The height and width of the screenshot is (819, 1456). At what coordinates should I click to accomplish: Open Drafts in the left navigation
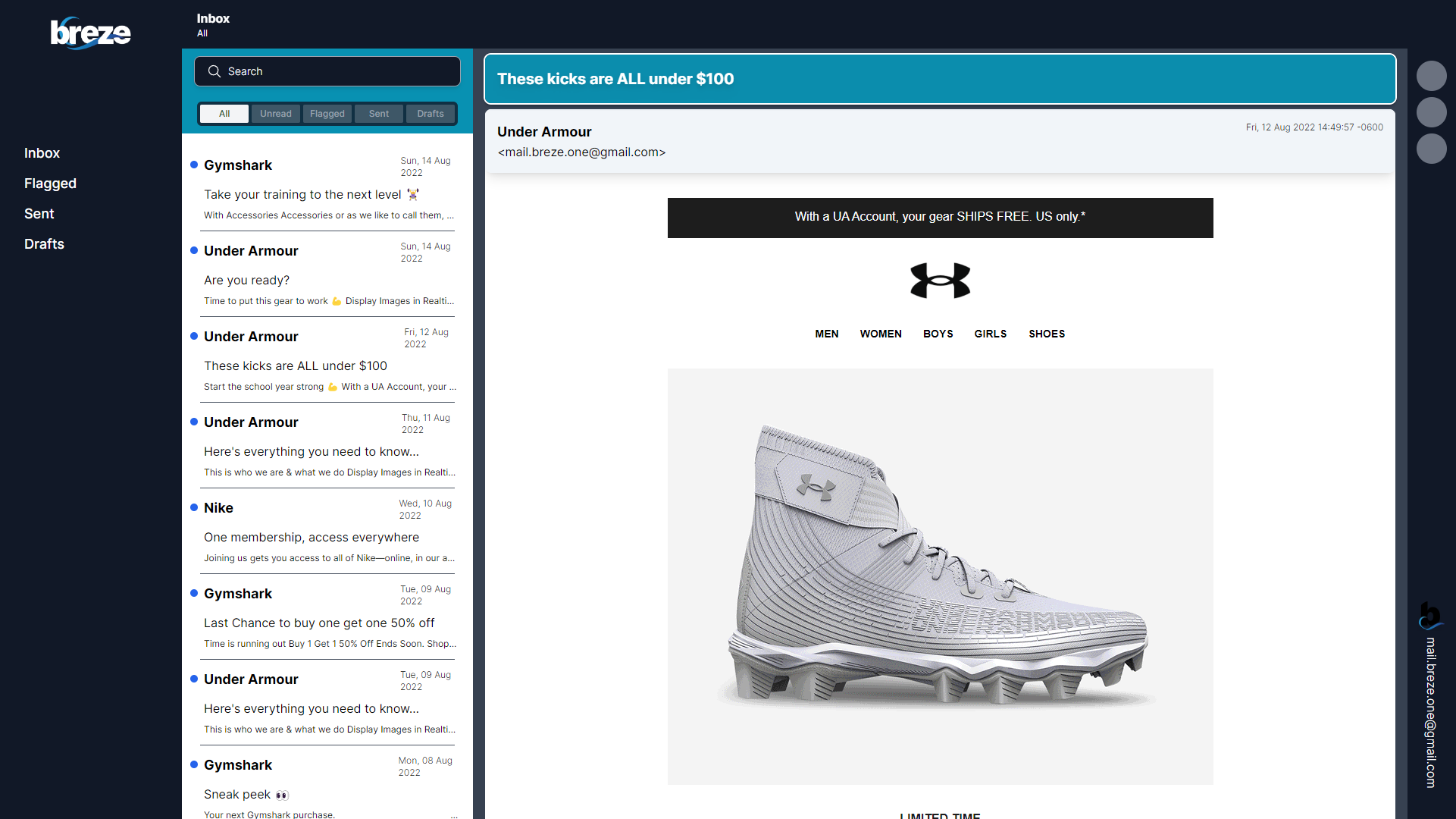[44, 244]
